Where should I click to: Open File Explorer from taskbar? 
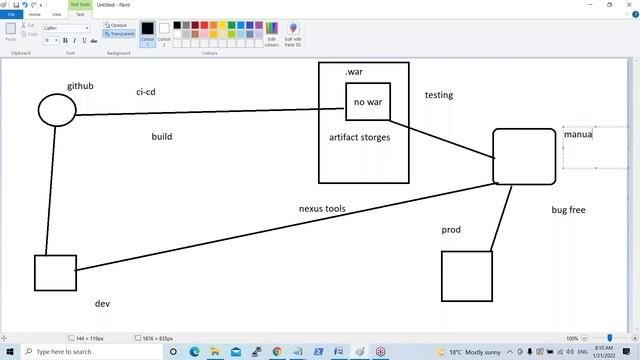pyautogui.click(x=215, y=351)
